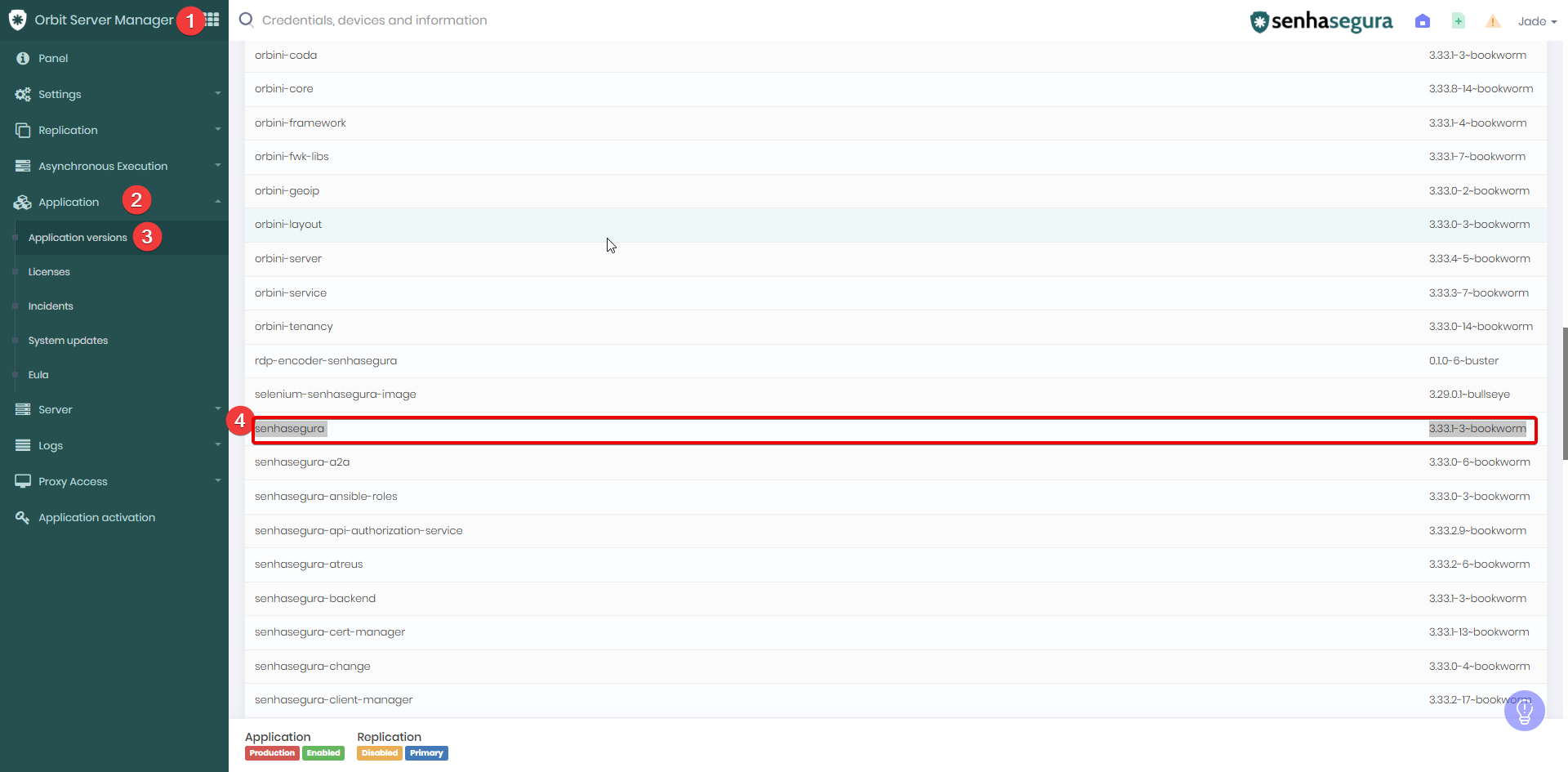Click selenium-senhasegura-image package name

pyautogui.click(x=335, y=395)
